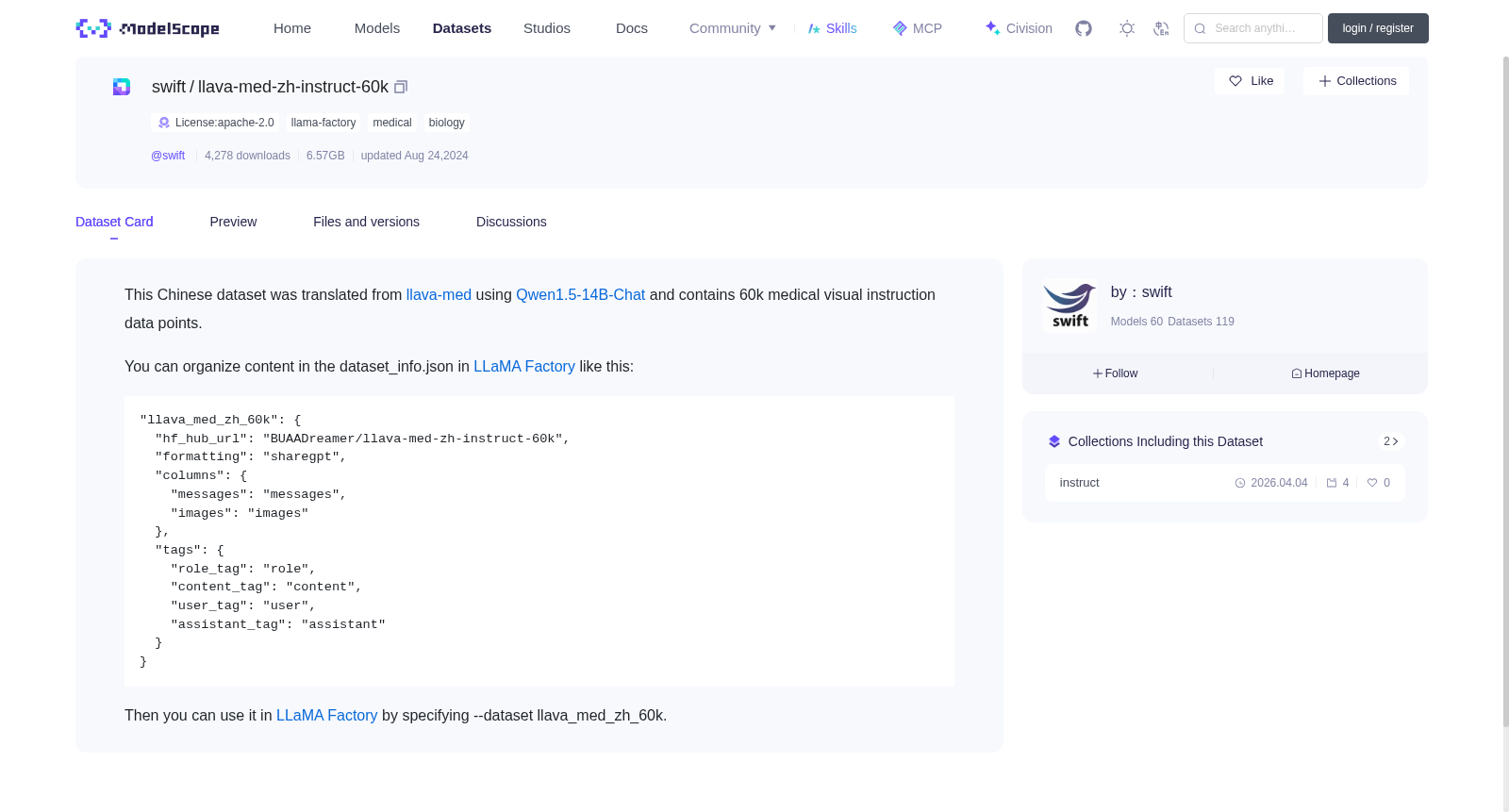The width and height of the screenshot is (1509, 812).
Task: Click the '"assistant_tag": "assistant"' code line
Action: [x=278, y=624]
